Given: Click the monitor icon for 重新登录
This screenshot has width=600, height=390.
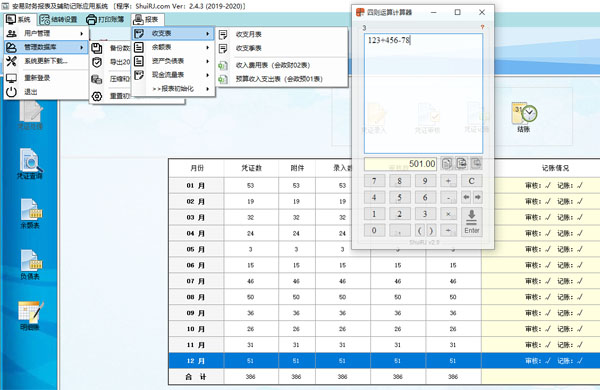Looking at the screenshot, I should pos(11,78).
